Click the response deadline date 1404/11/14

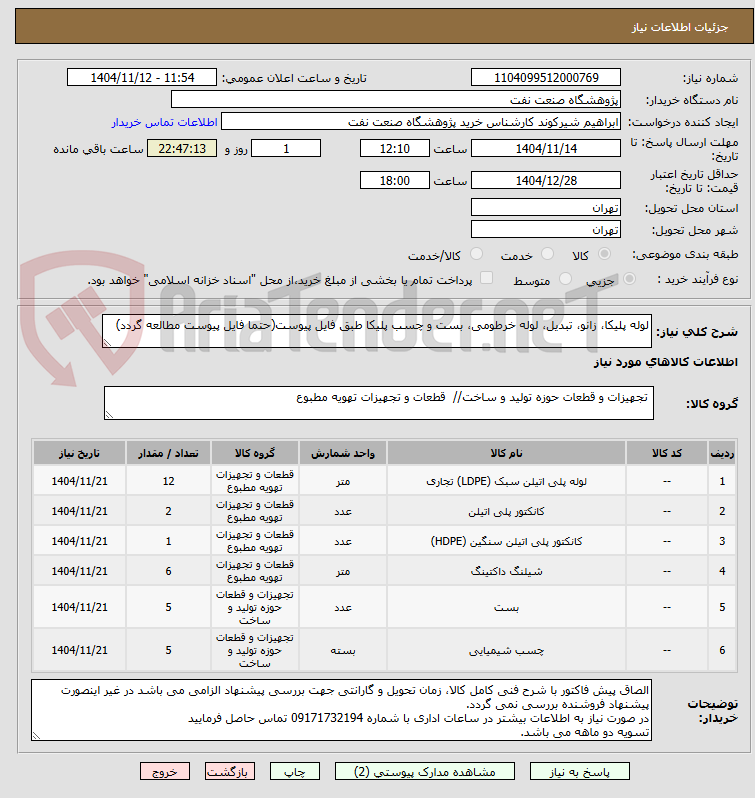546,148
